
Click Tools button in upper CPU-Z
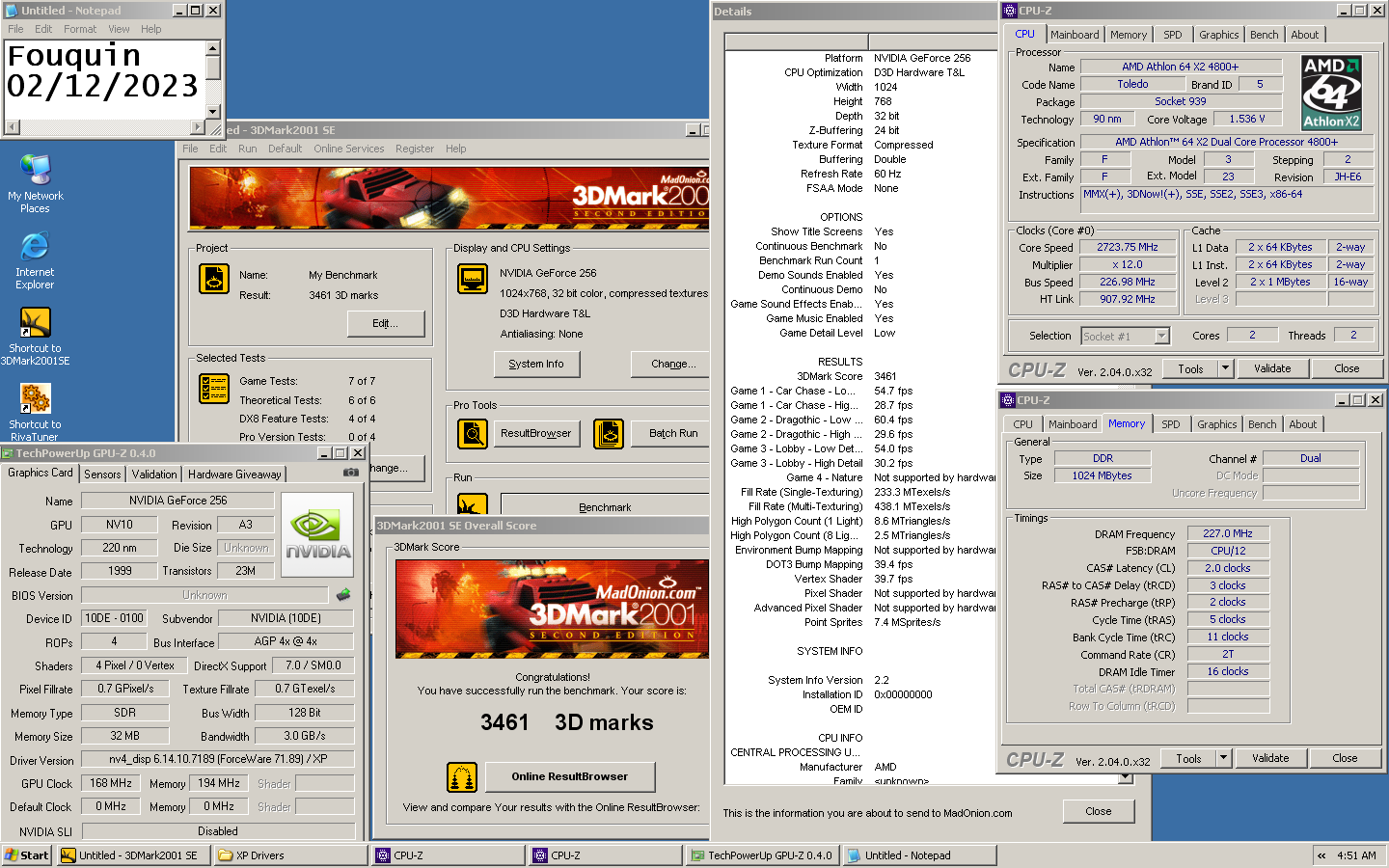click(x=1190, y=368)
